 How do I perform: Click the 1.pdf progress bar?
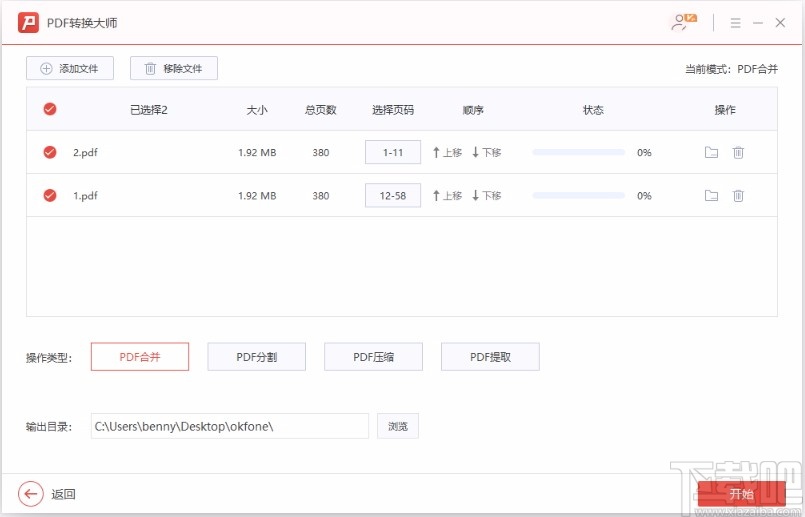[x=579, y=196]
